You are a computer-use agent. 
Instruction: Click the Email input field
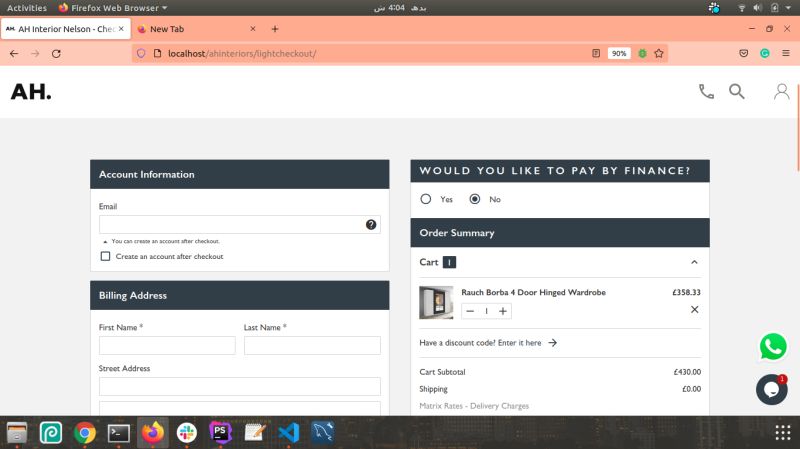[x=240, y=224]
